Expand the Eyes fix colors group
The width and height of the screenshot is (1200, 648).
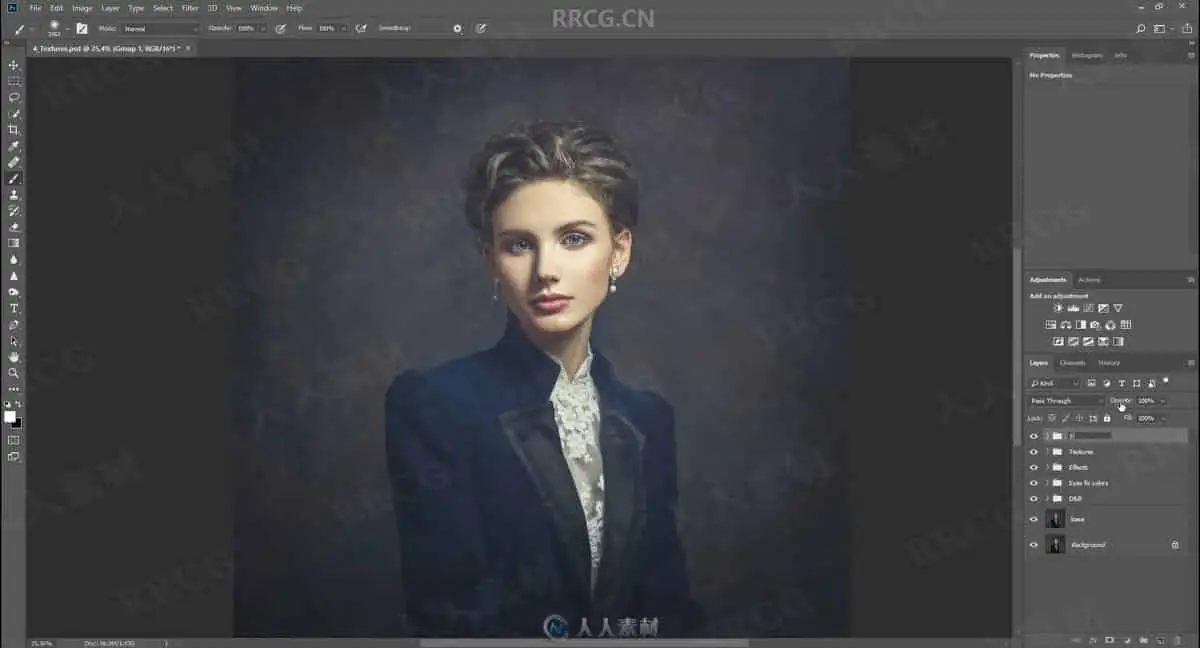1047,483
